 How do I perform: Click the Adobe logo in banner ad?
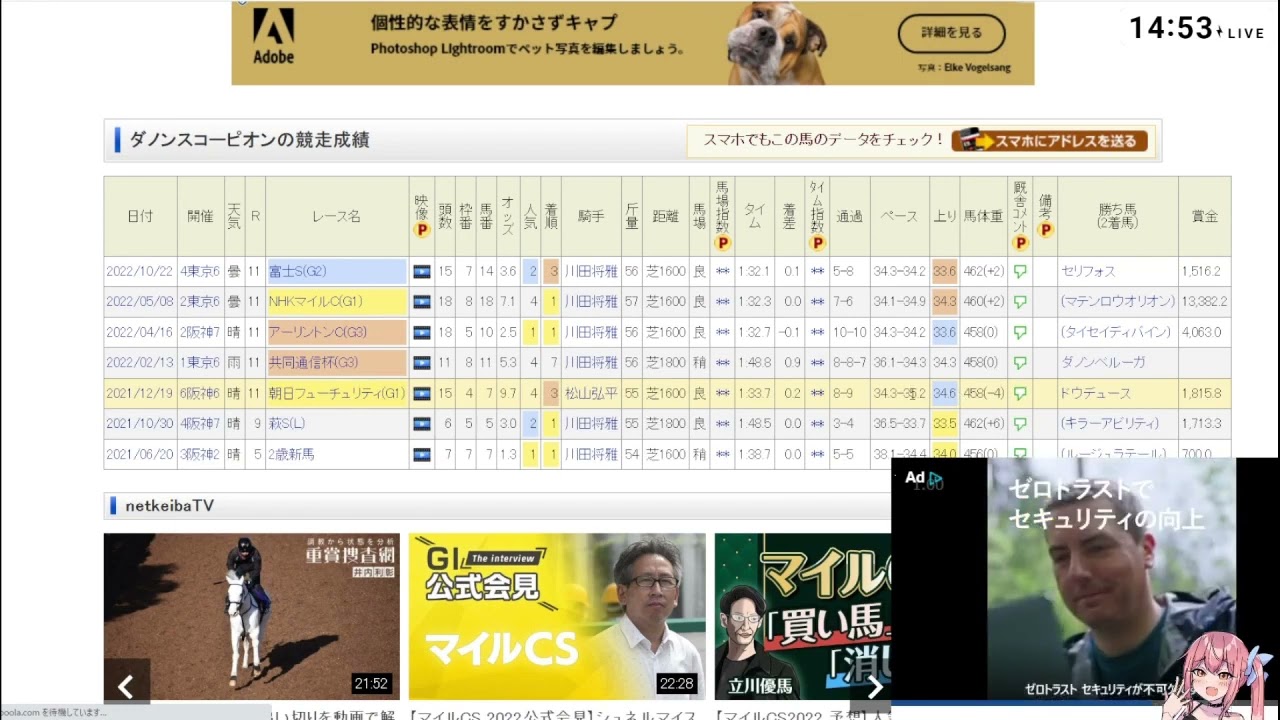[x=273, y=35]
